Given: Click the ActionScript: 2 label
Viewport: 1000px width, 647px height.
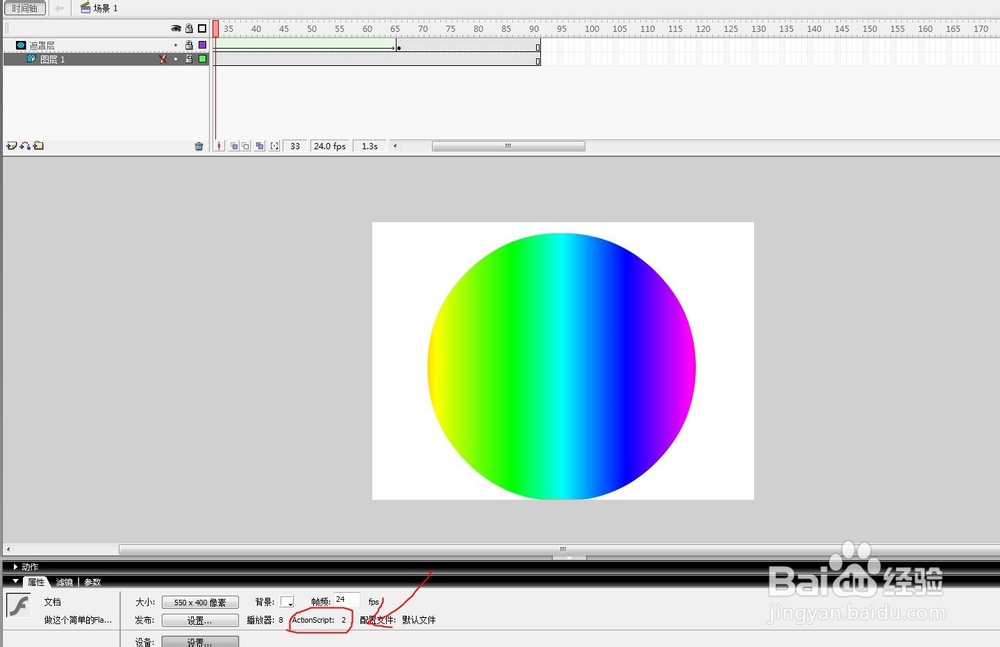Looking at the screenshot, I should point(319,620).
